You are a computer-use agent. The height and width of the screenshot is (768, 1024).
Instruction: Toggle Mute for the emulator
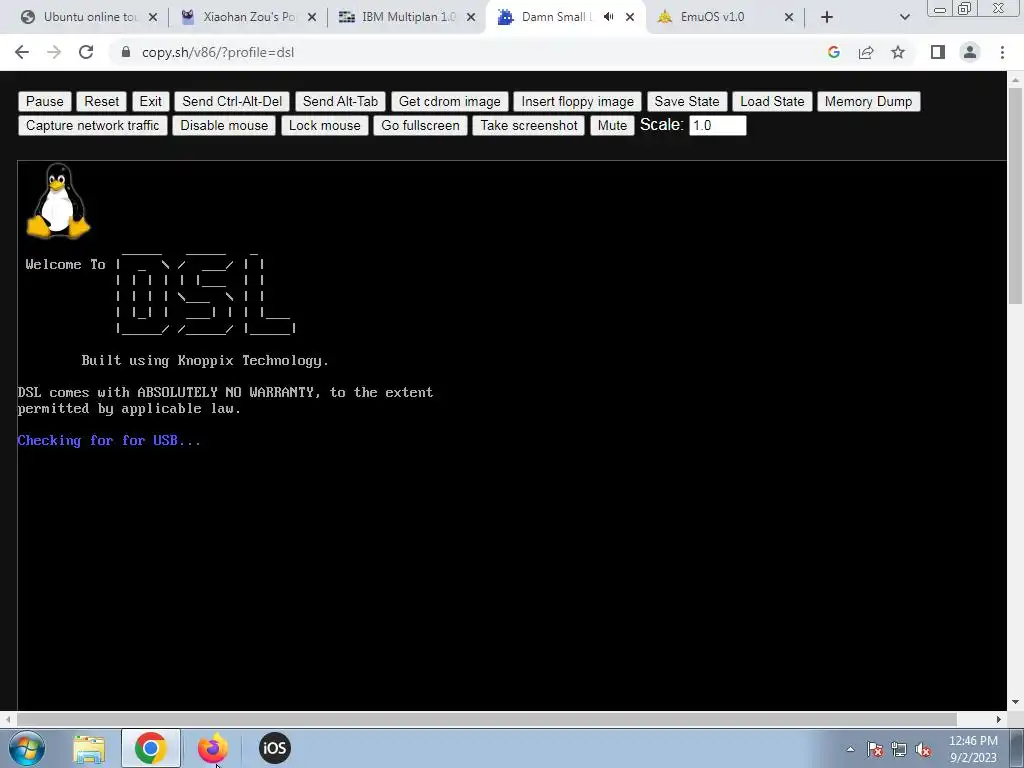tap(612, 125)
